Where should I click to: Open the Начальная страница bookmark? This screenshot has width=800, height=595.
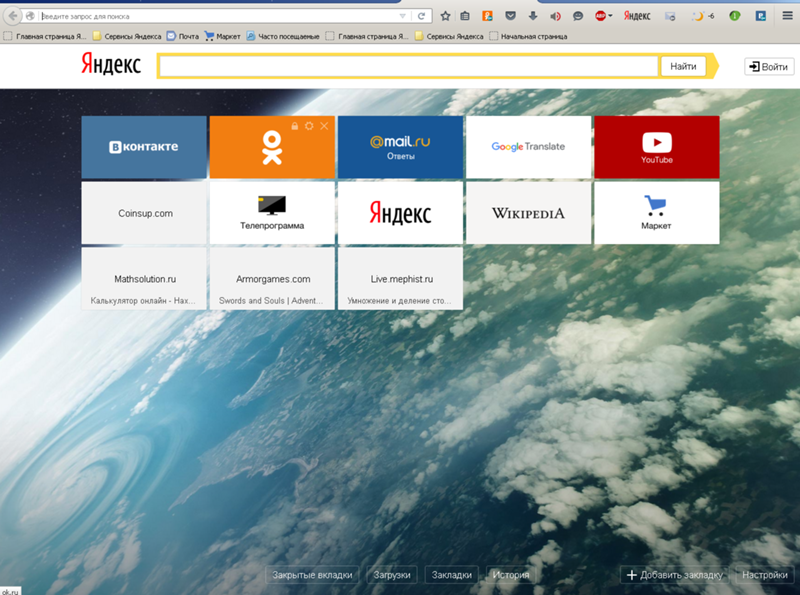[528, 36]
